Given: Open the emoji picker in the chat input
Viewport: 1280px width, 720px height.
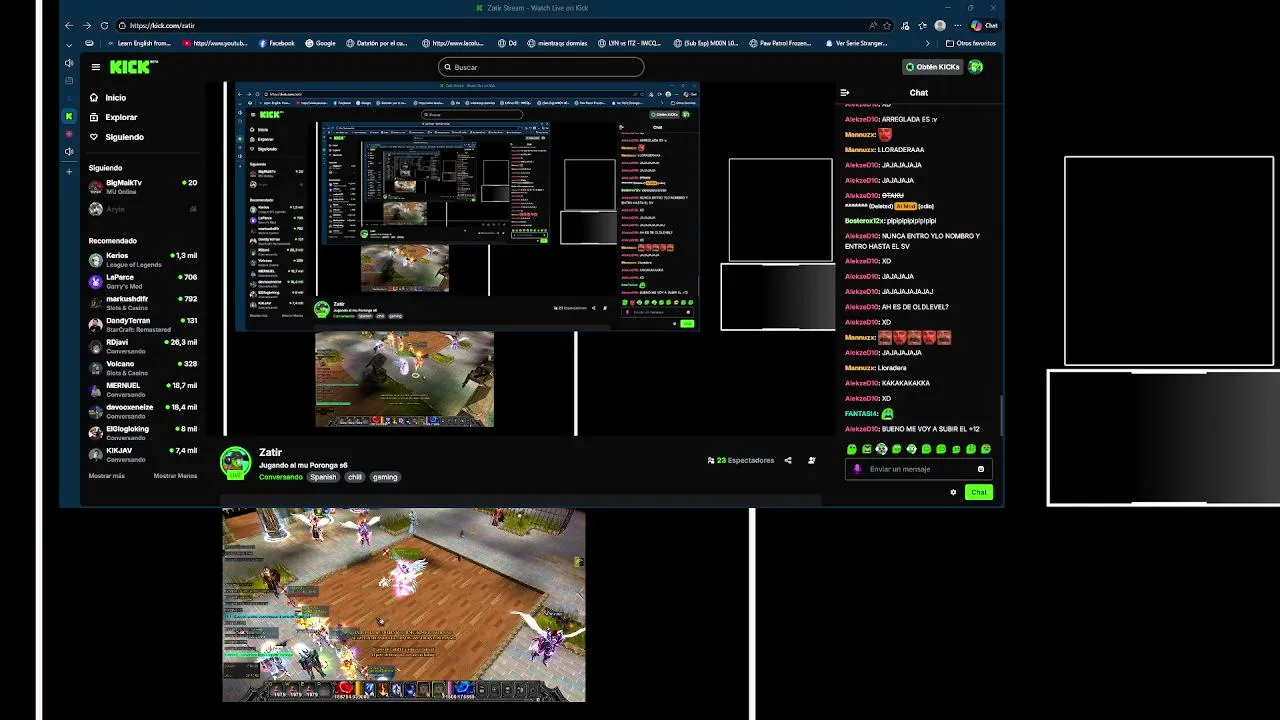Looking at the screenshot, I should coord(981,469).
